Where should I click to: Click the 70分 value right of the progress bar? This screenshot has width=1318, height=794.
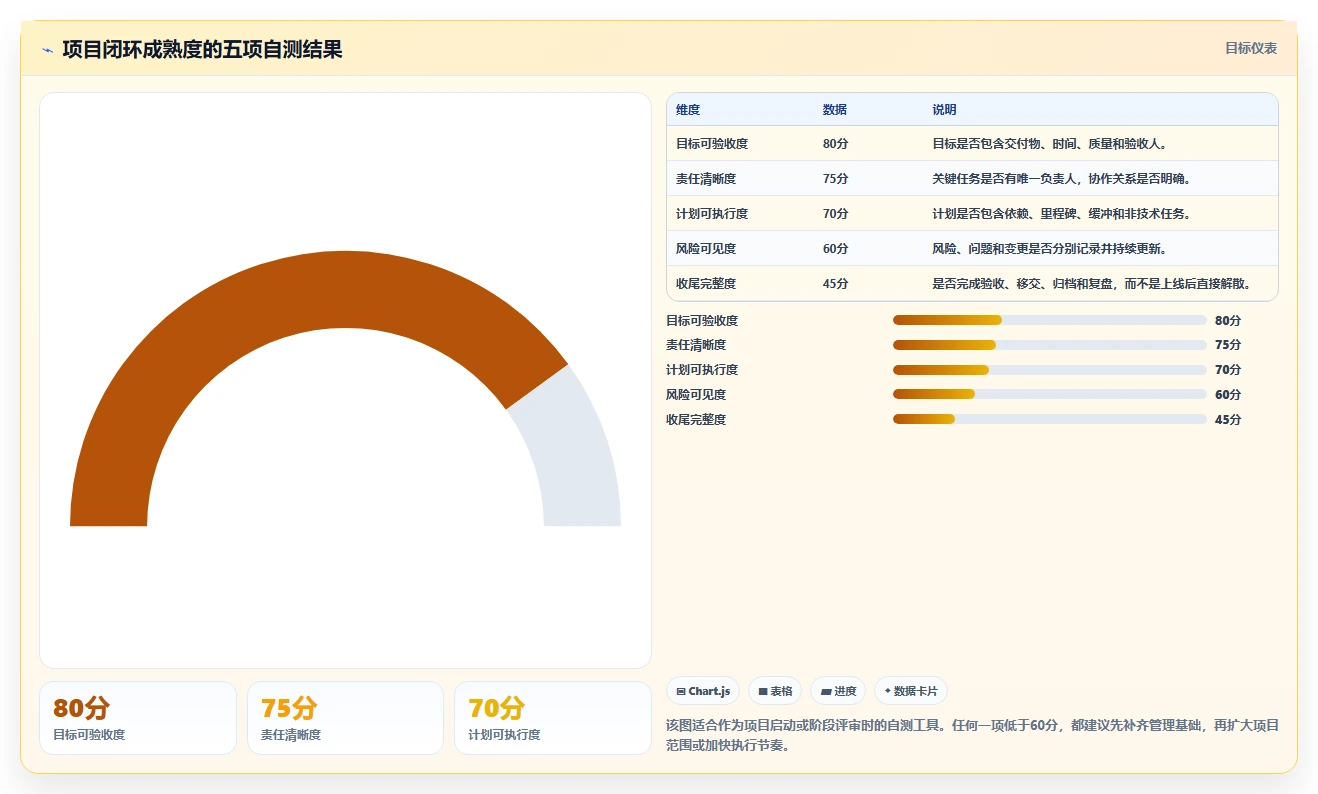coord(1228,370)
